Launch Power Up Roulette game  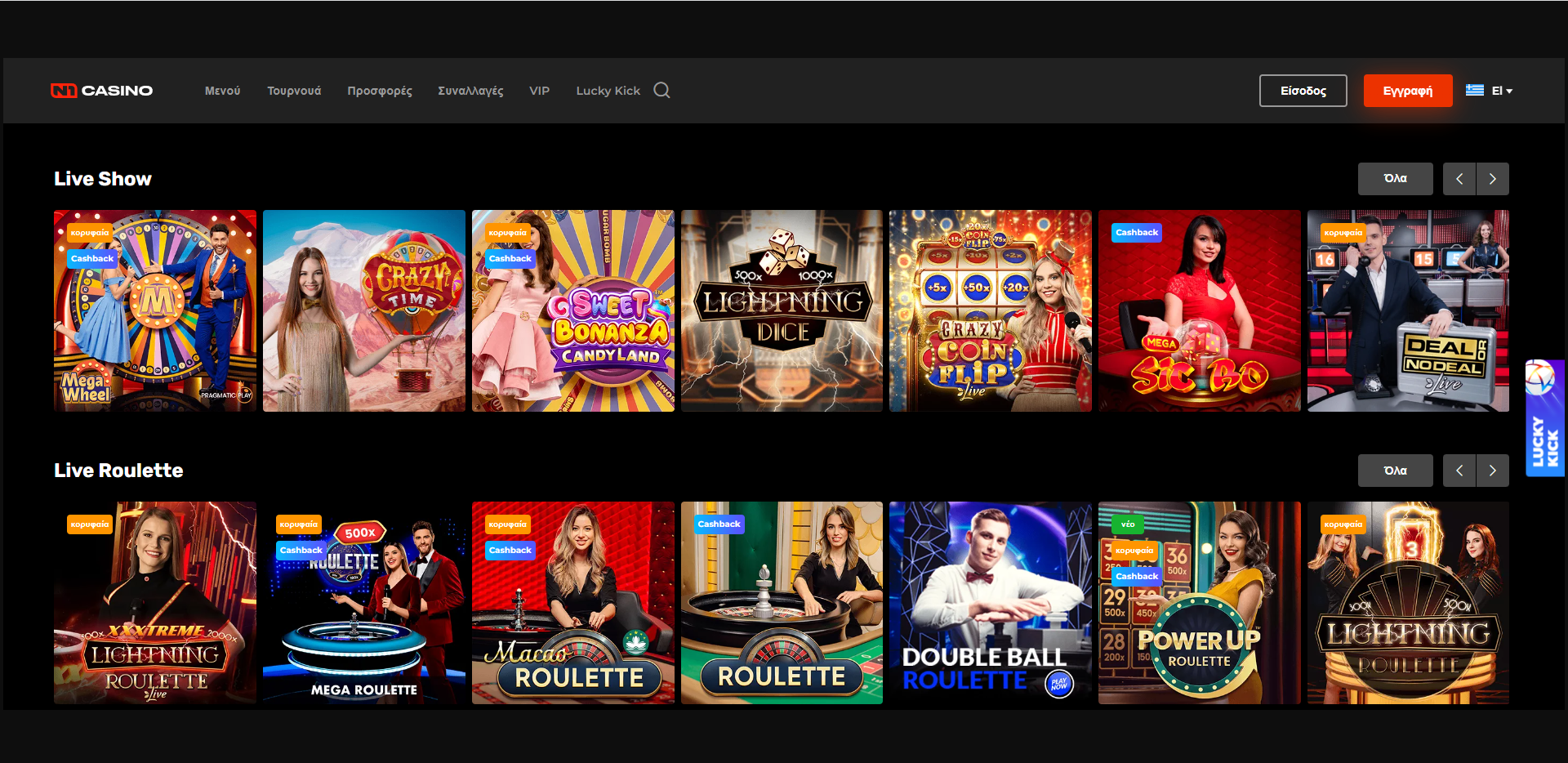coord(1200,603)
